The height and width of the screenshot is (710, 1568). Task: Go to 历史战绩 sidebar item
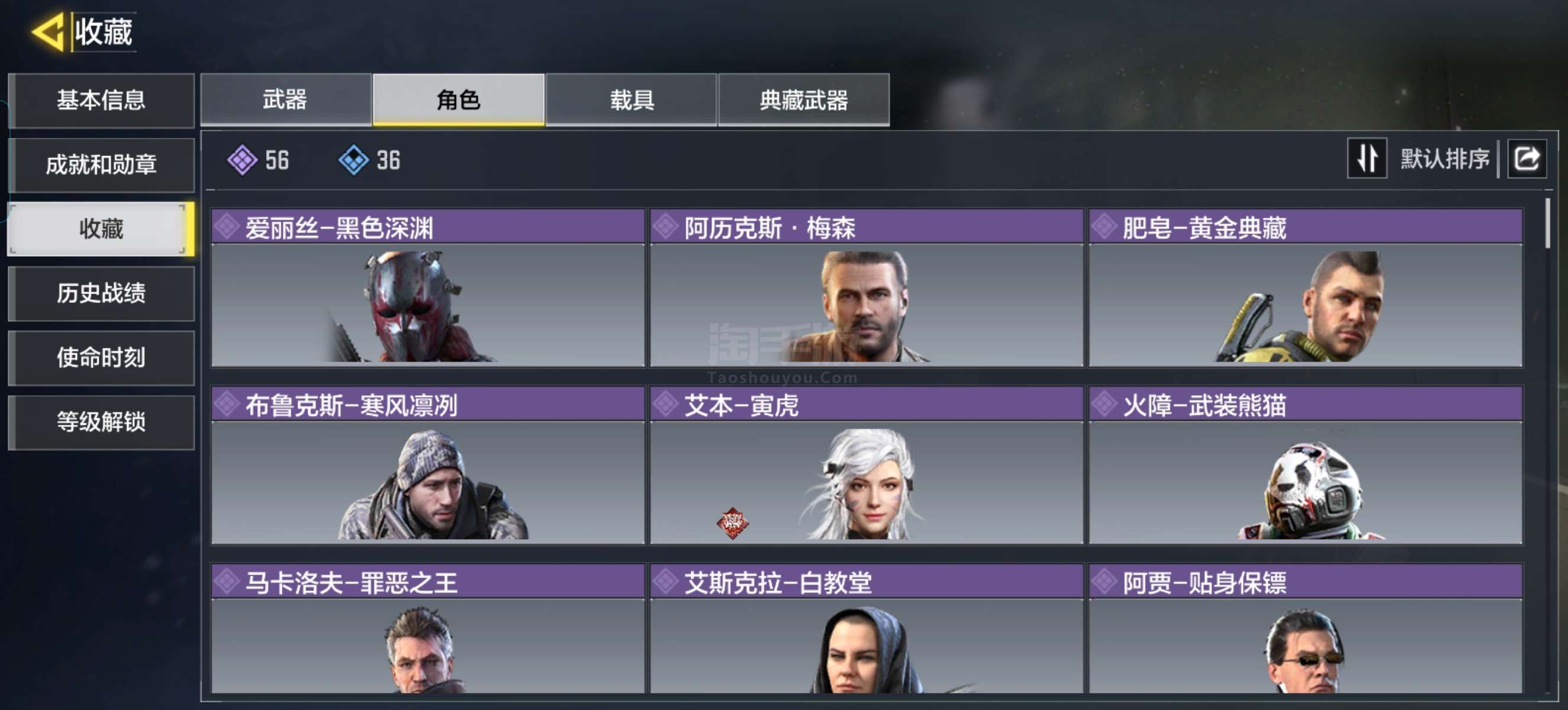(x=102, y=293)
